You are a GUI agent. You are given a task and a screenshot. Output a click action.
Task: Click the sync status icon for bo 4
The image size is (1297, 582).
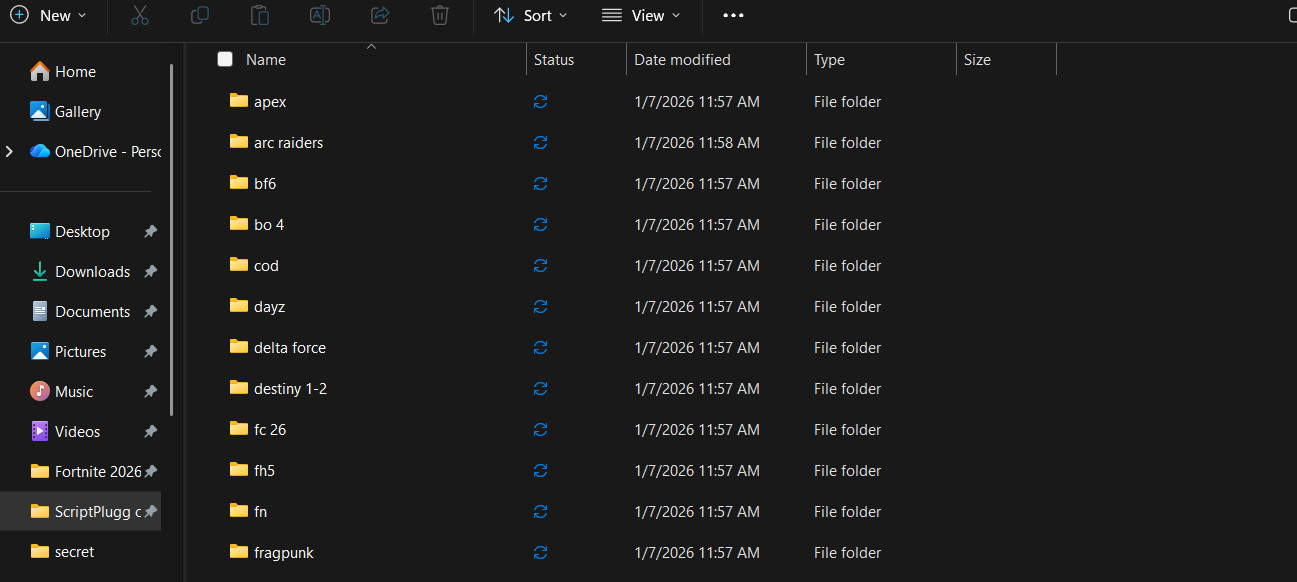click(x=541, y=225)
